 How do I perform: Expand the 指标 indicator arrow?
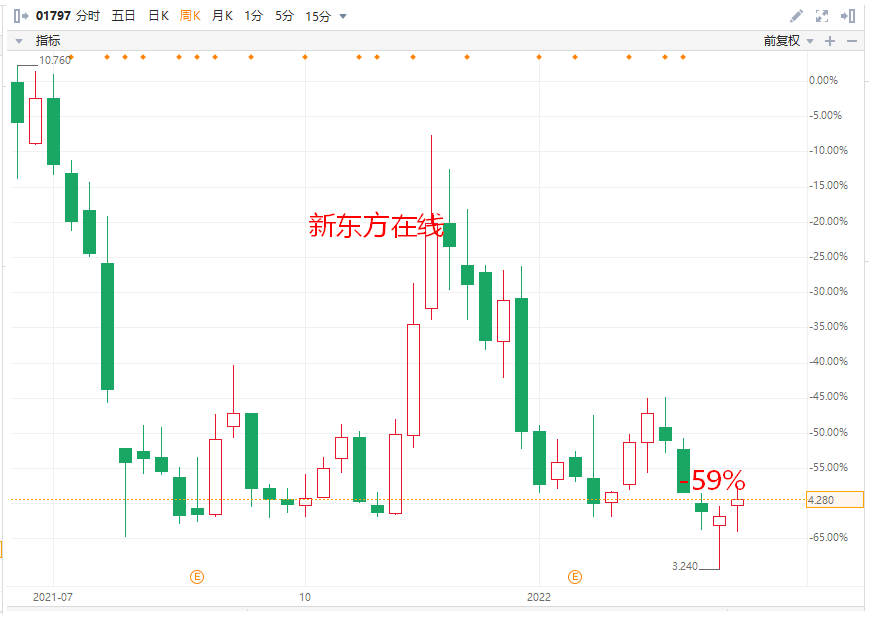pos(18,41)
